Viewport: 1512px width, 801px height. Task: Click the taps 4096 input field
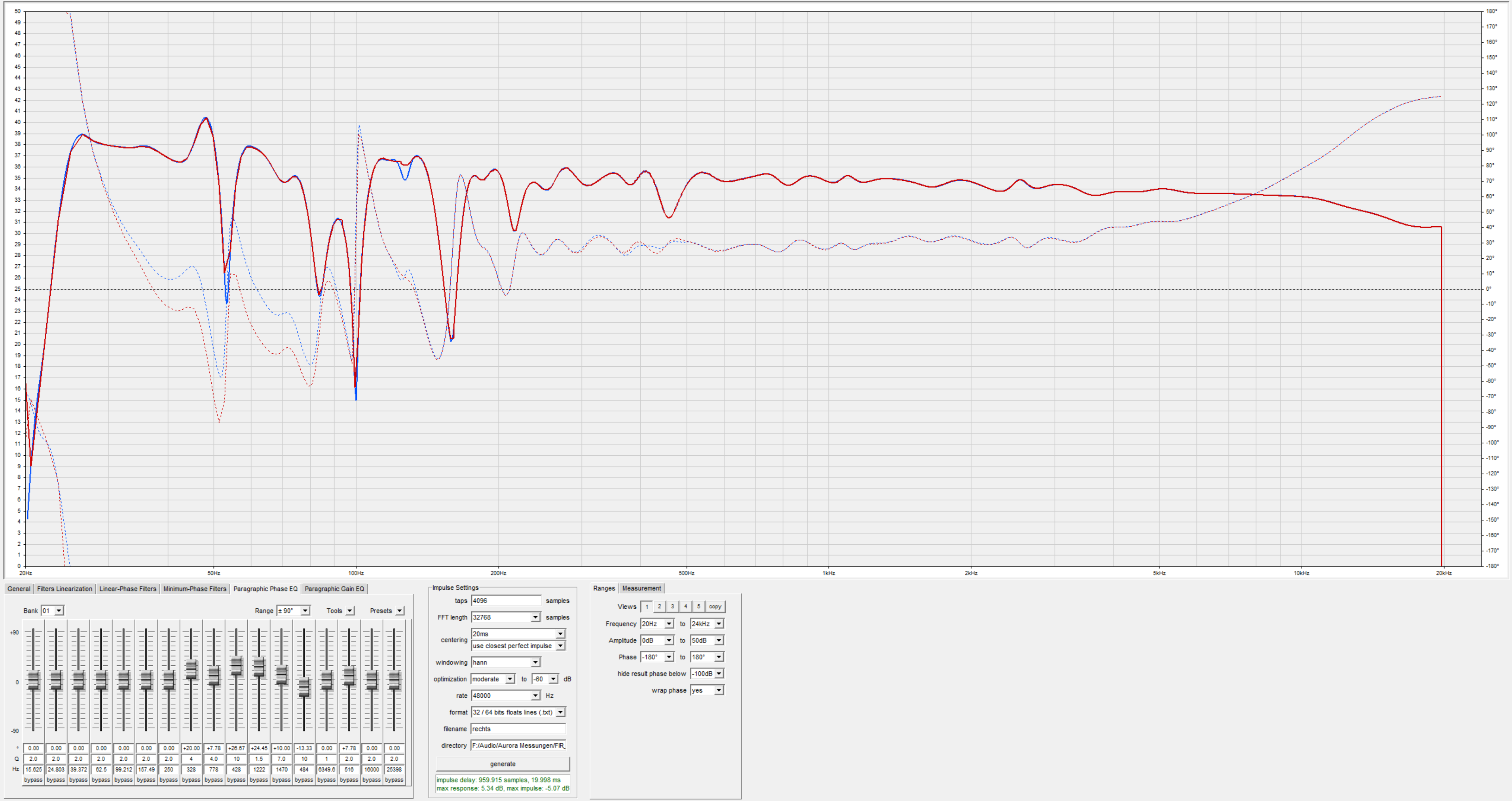pos(506,601)
